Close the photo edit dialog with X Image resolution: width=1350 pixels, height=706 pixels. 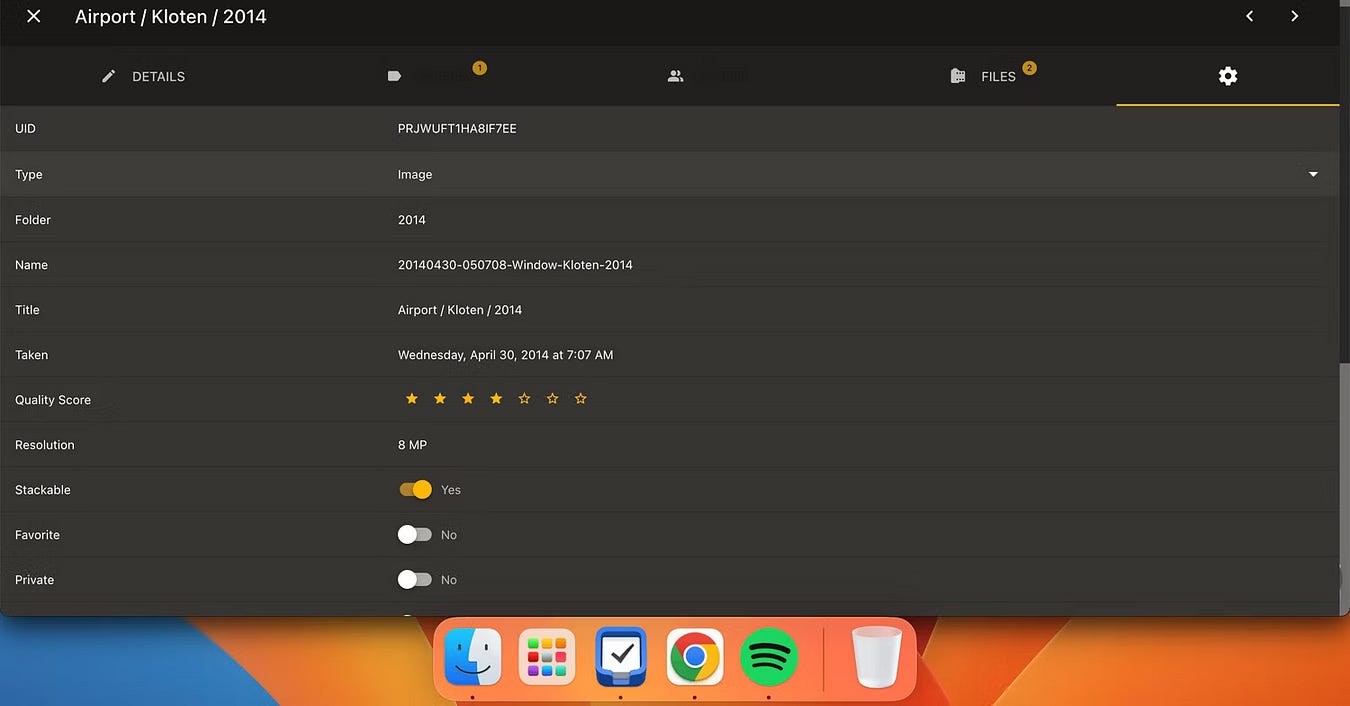(x=34, y=17)
